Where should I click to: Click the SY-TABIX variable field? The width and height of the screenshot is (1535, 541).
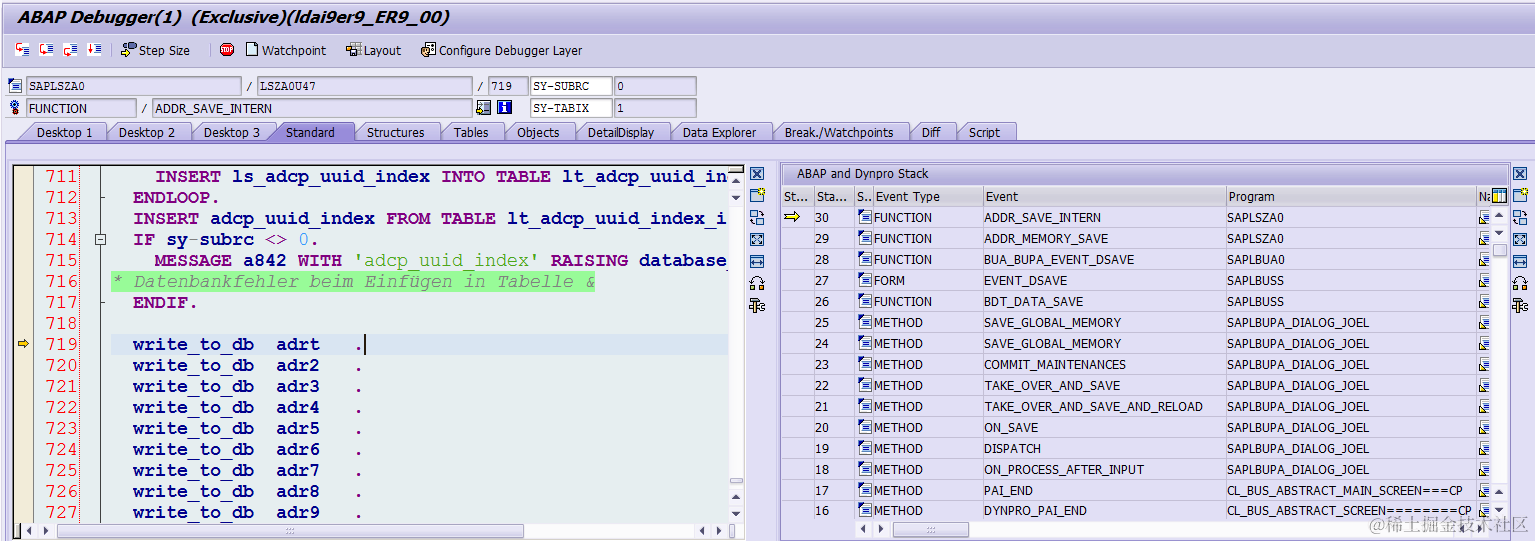[x=571, y=108]
